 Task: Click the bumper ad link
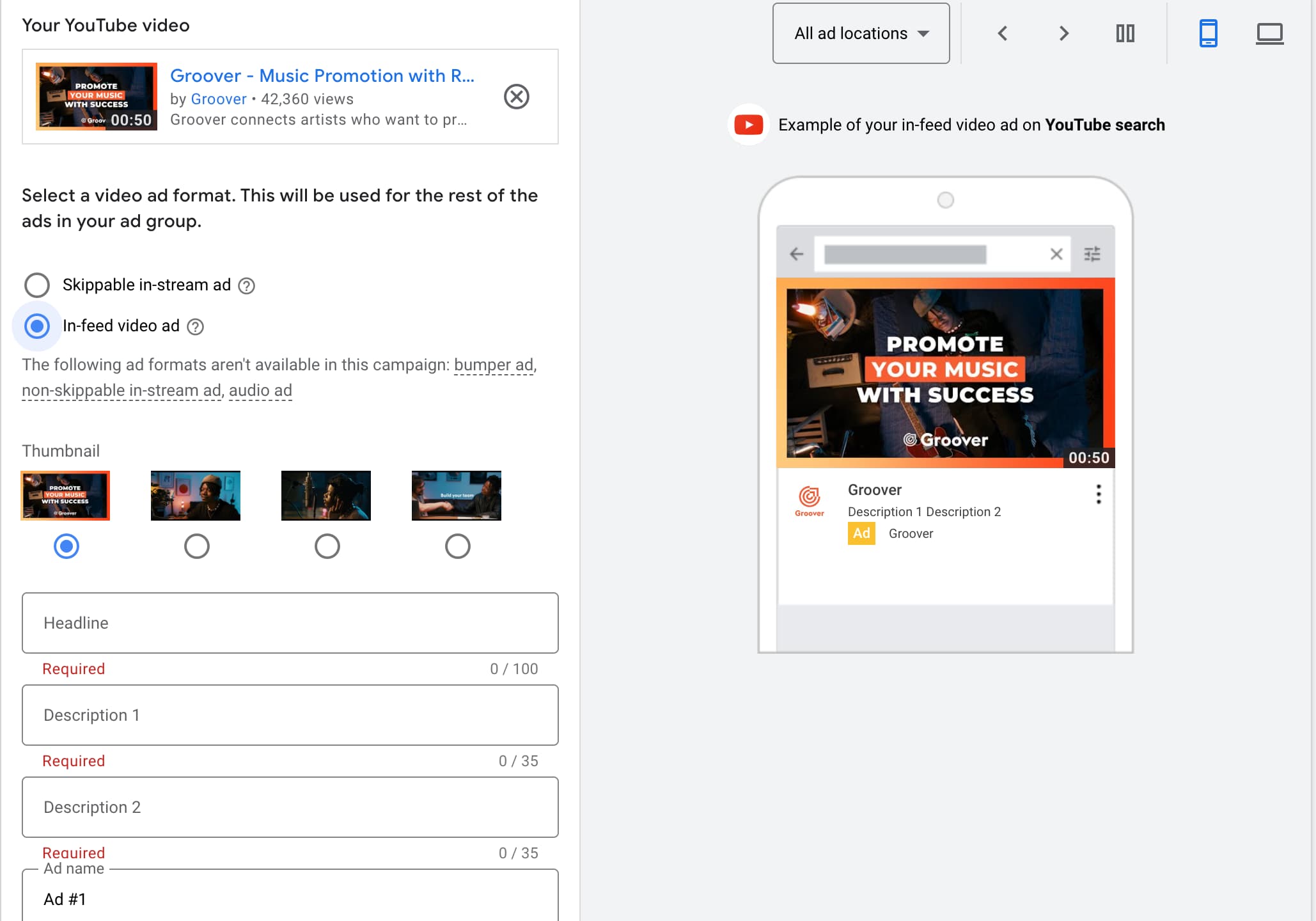(494, 365)
